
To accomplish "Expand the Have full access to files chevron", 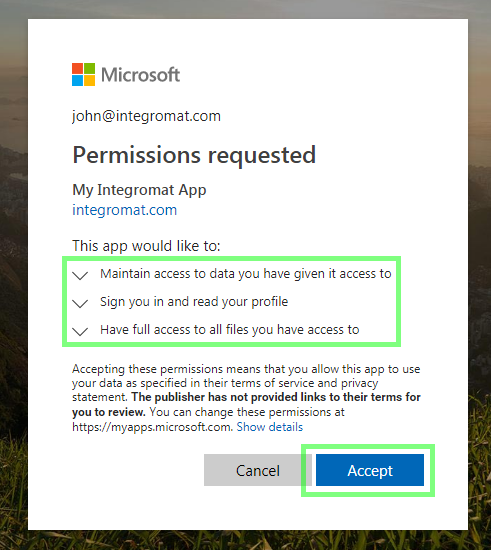I will (80, 331).
